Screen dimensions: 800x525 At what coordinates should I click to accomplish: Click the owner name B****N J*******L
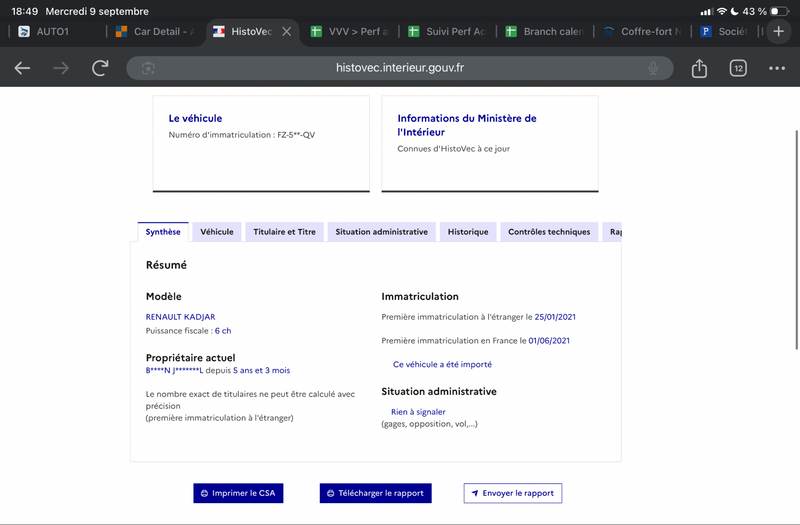point(174,370)
